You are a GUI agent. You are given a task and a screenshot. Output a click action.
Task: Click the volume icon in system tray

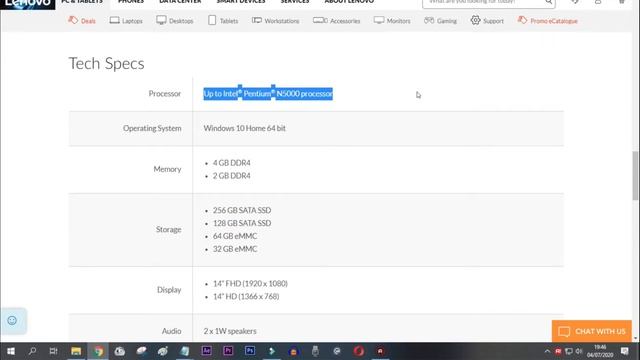coord(579,351)
